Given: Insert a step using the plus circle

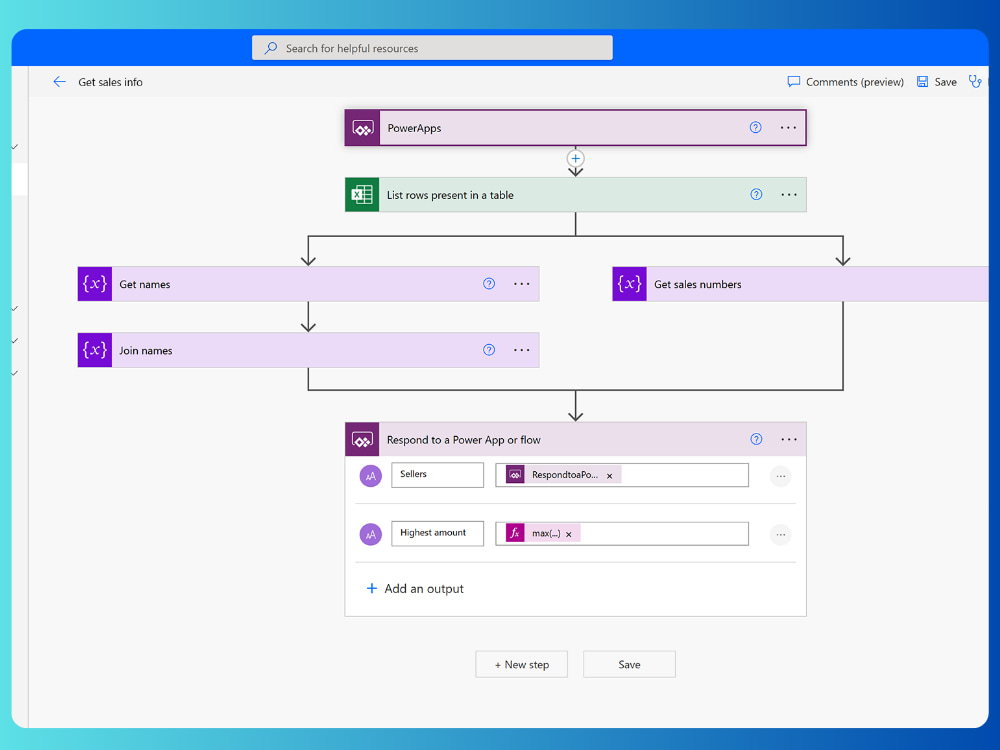Looking at the screenshot, I should click(575, 158).
